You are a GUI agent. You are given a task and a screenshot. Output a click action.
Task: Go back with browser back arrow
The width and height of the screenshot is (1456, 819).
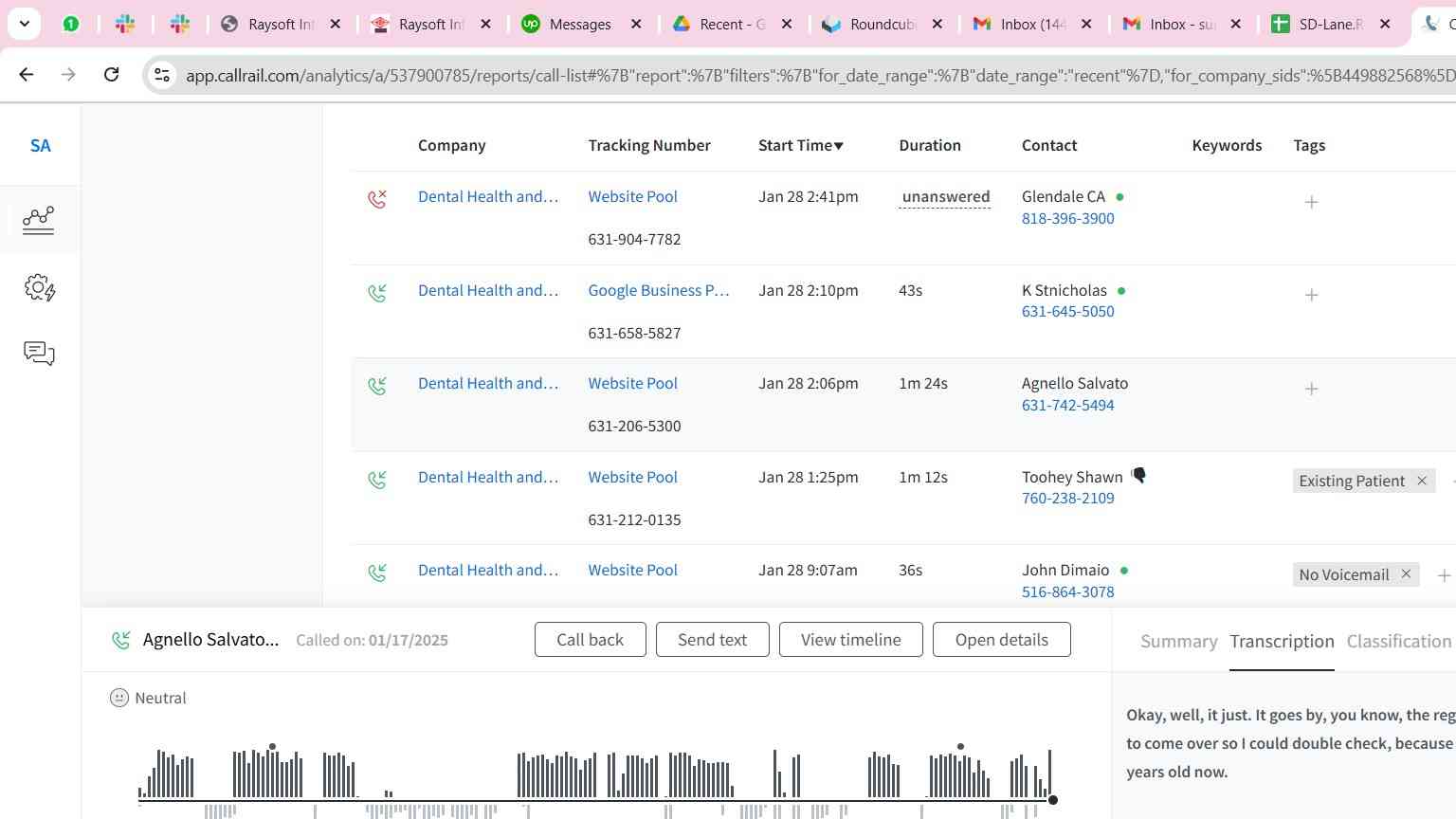[x=27, y=74]
